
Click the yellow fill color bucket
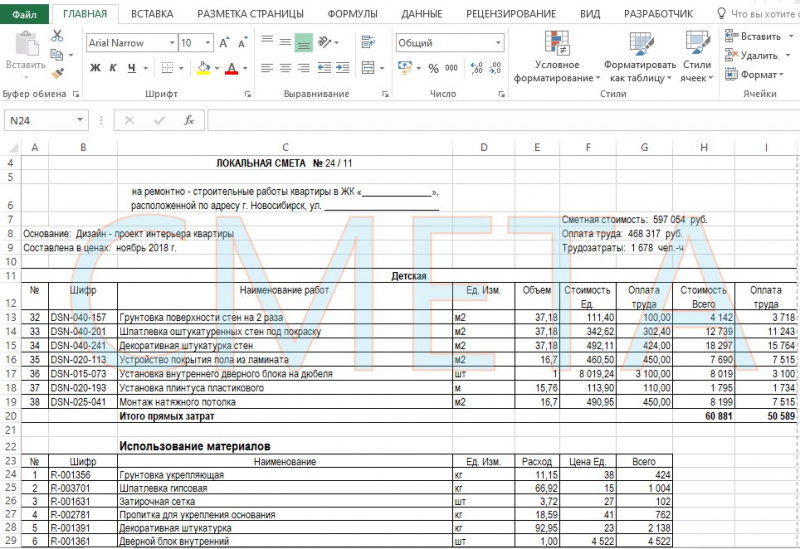[203, 68]
